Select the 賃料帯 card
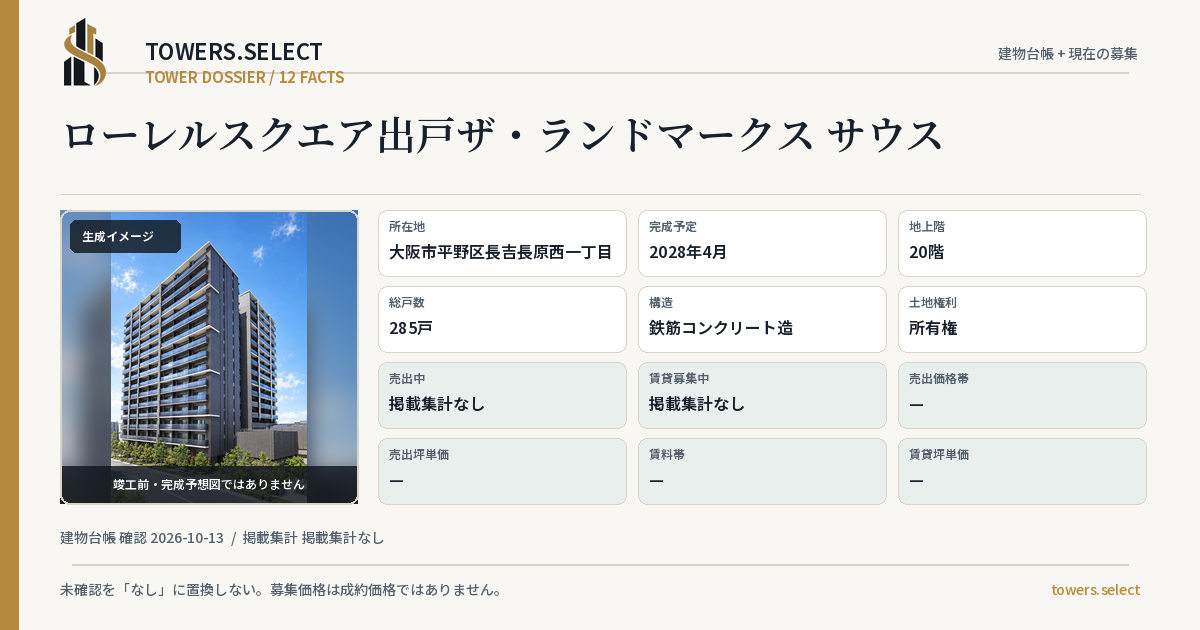The height and width of the screenshot is (630, 1200). (x=762, y=471)
